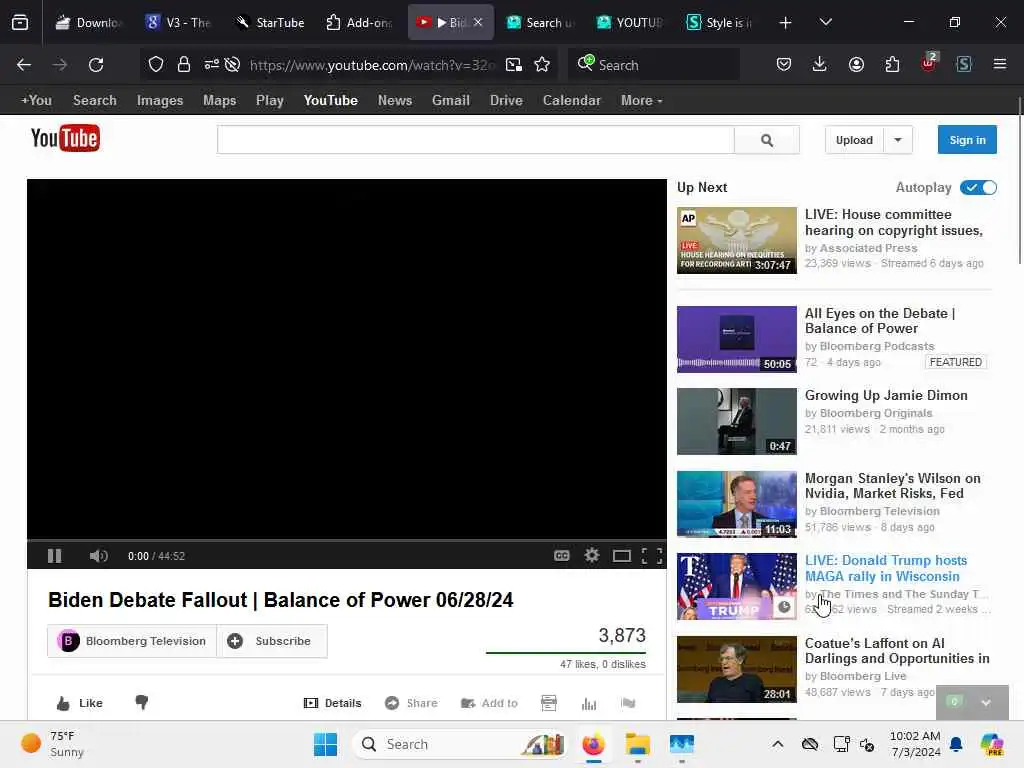Screen dimensions: 1024x768
Task: Open Firefox account icon
Action: 856,64
